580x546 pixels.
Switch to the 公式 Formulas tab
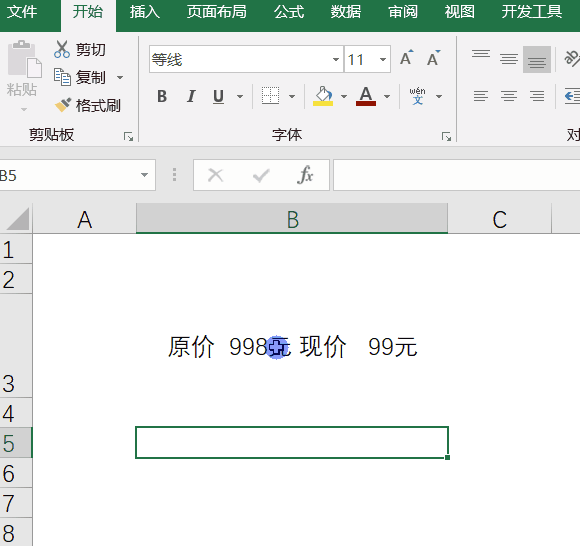click(289, 12)
